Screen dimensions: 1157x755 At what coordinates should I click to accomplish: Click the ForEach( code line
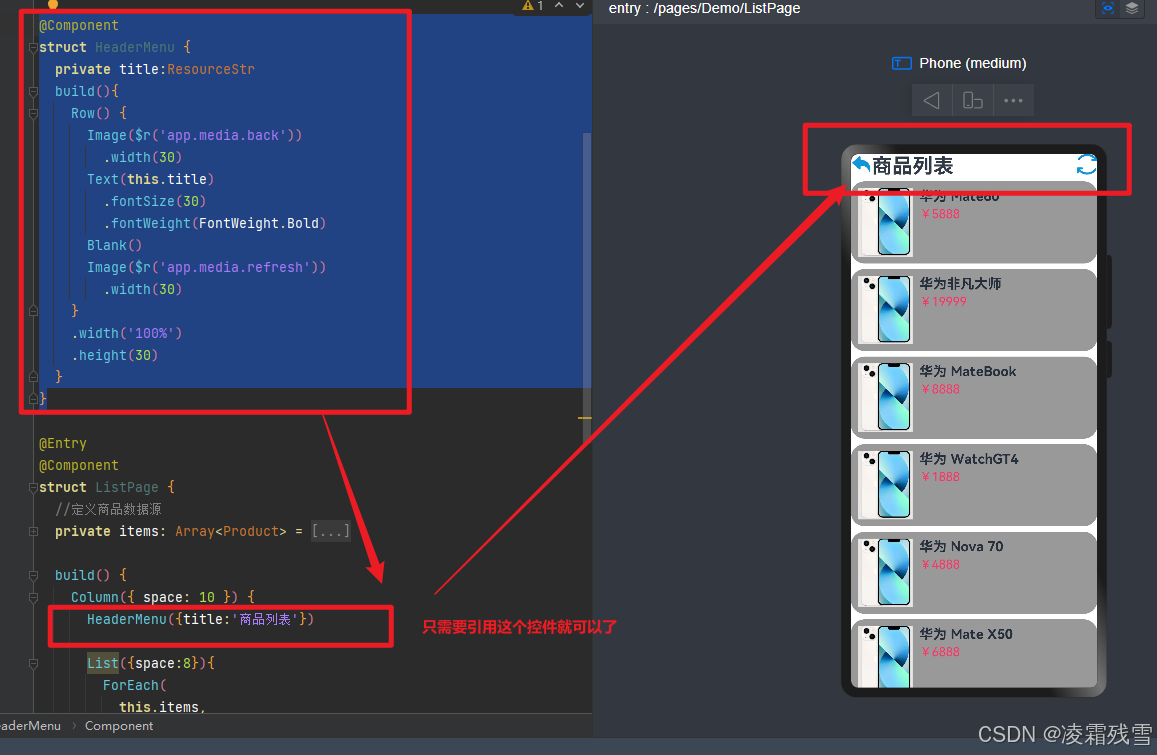coord(135,686)
